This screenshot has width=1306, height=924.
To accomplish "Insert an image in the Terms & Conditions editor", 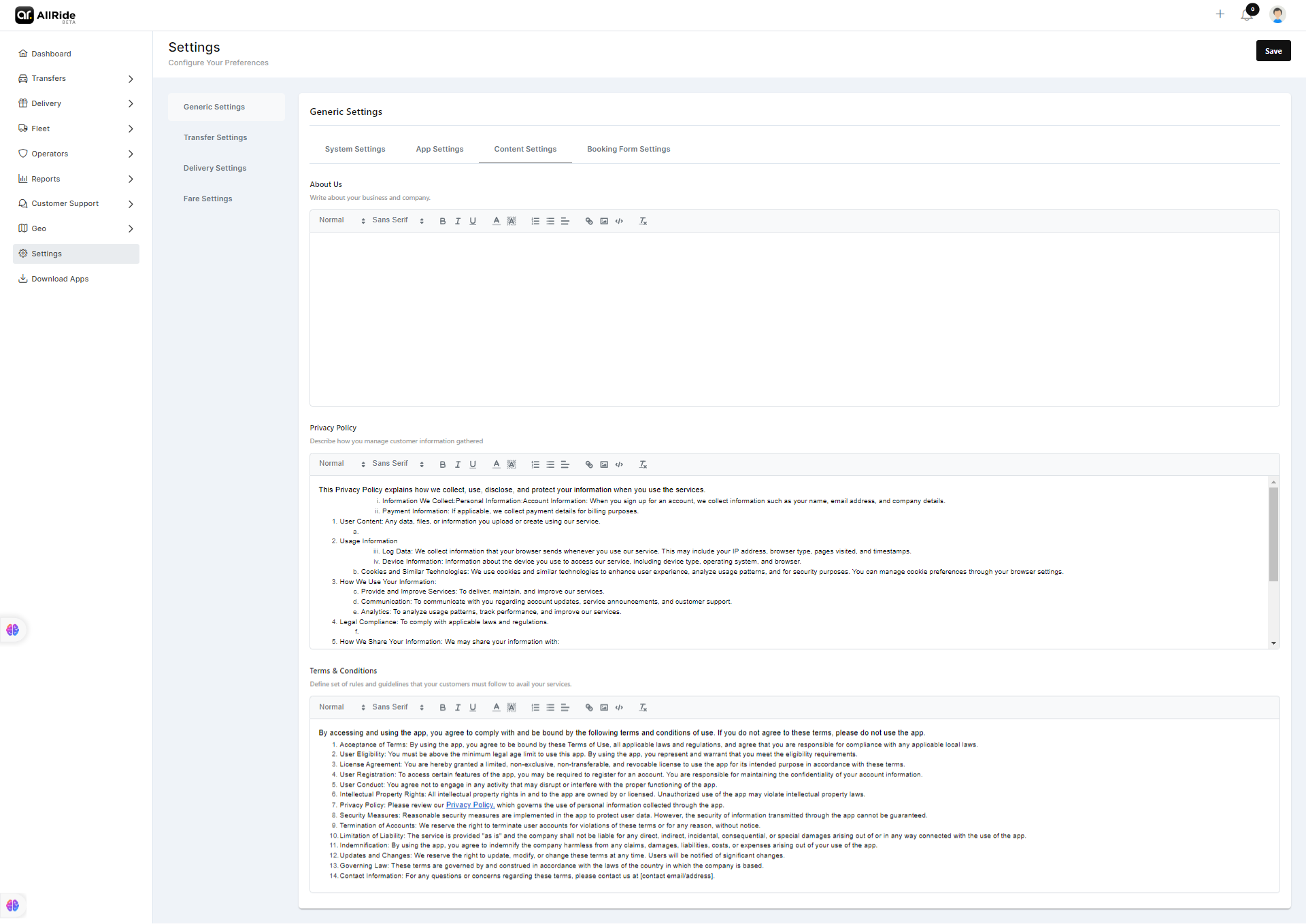I will (603, 707).
